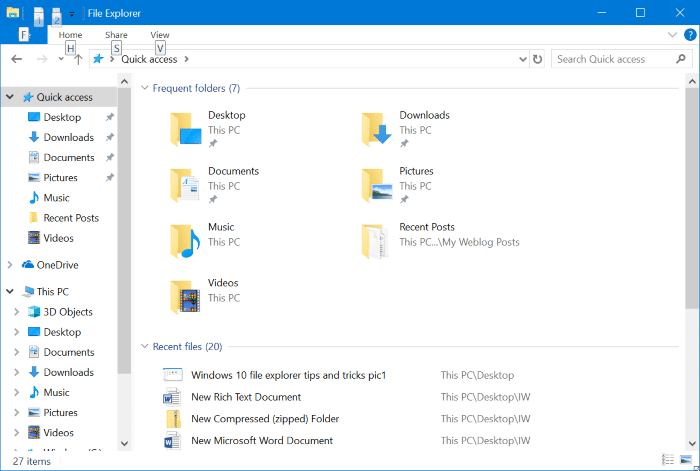Click the Back navigation arrow
700x471 pixels.
pyautogui.click(x=17, y=59)
